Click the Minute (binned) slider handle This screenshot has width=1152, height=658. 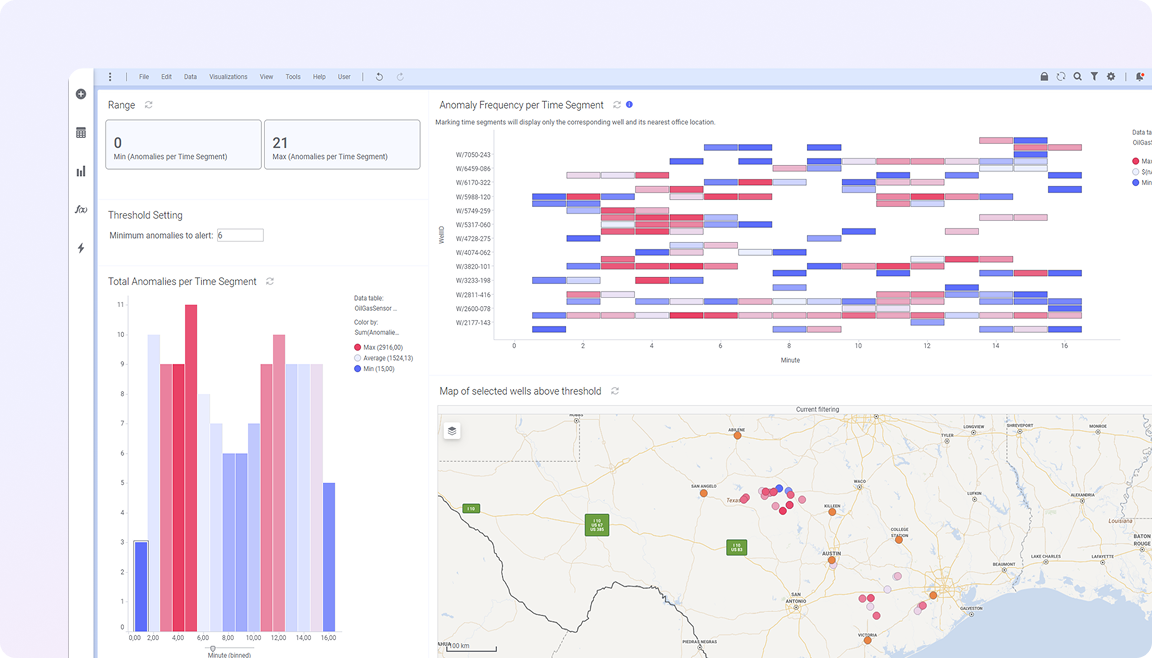coord(212,648)
